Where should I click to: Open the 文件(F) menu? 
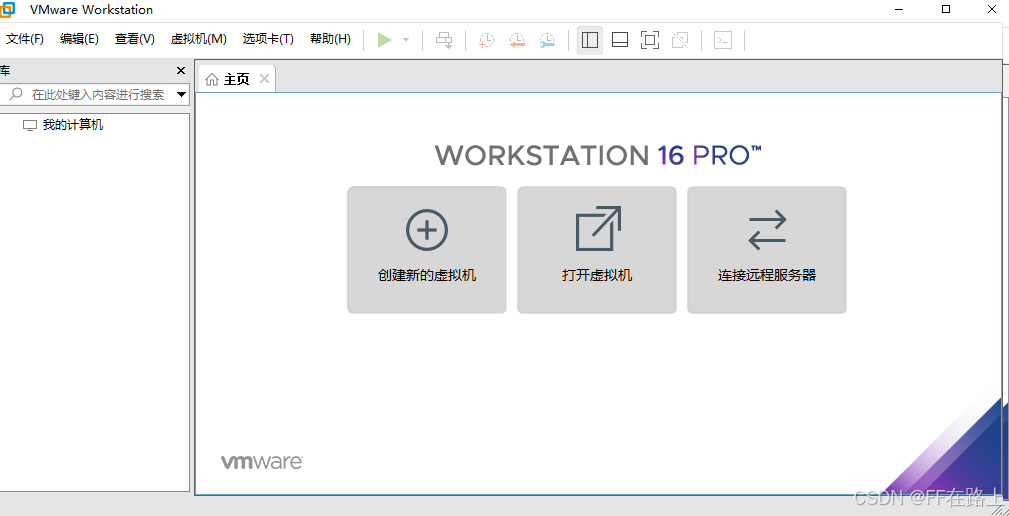pyautogui.click(x=24, y=39)
